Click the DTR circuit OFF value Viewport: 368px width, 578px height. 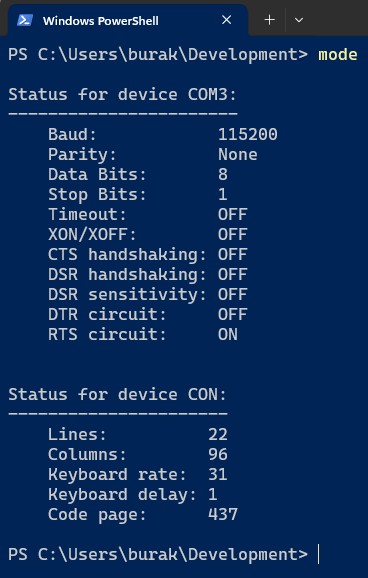point(233,314)
